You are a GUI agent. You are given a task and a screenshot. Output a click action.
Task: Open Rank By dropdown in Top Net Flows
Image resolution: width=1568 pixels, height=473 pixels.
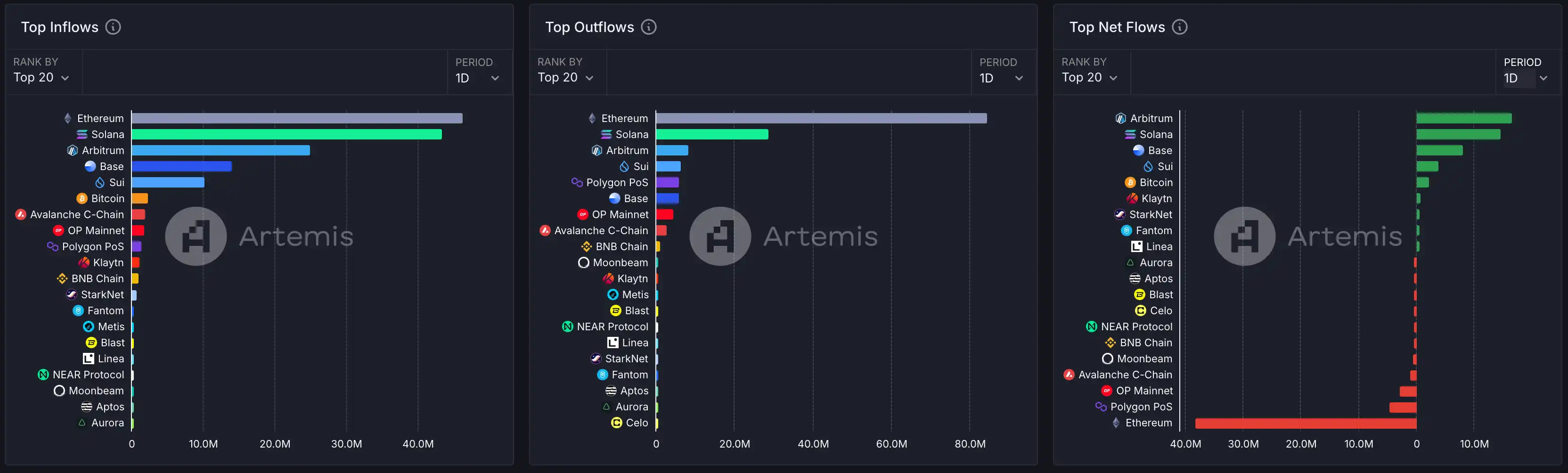click(1090, 77)
